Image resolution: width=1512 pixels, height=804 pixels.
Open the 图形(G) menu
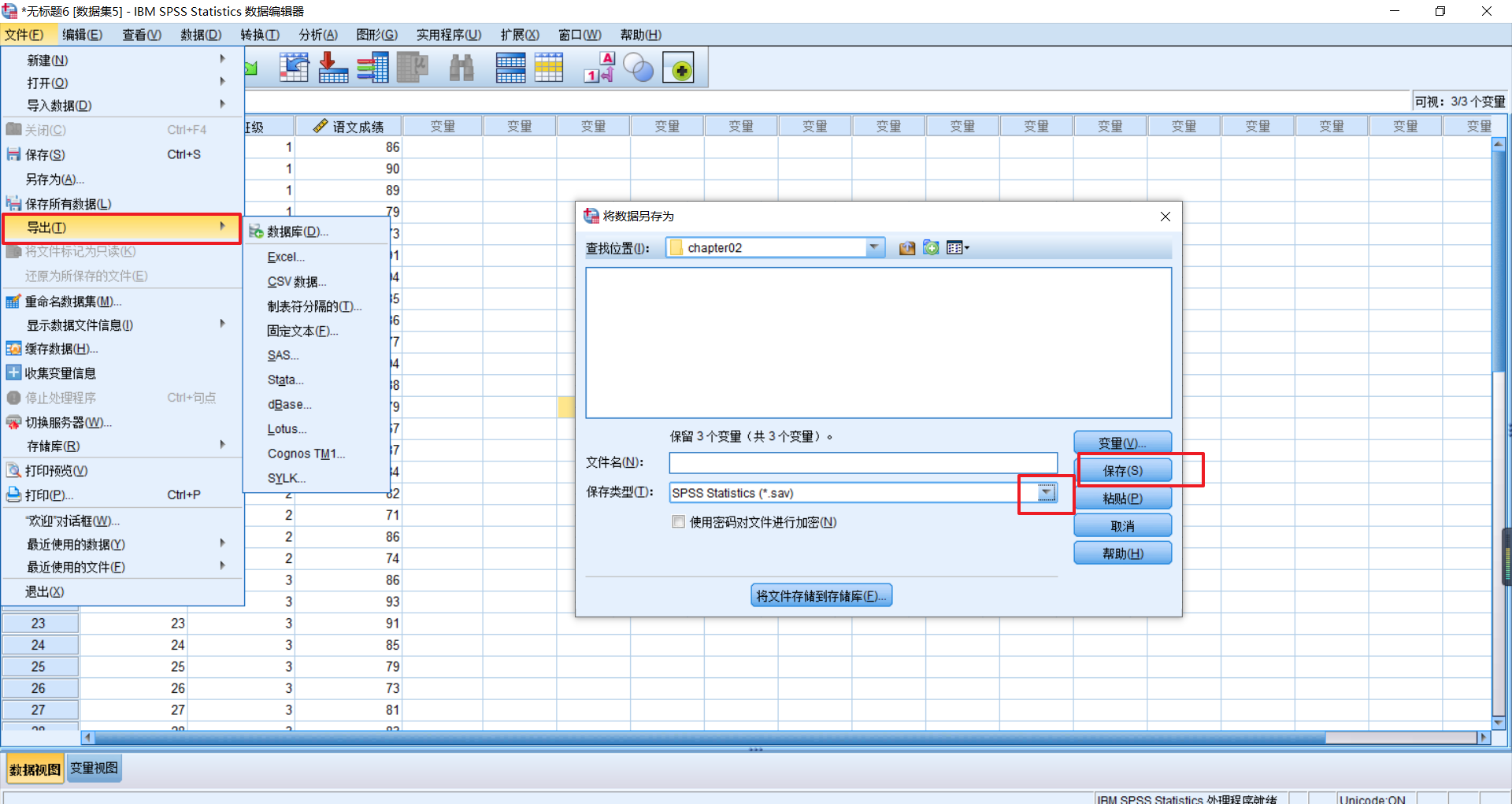[376, 35]
